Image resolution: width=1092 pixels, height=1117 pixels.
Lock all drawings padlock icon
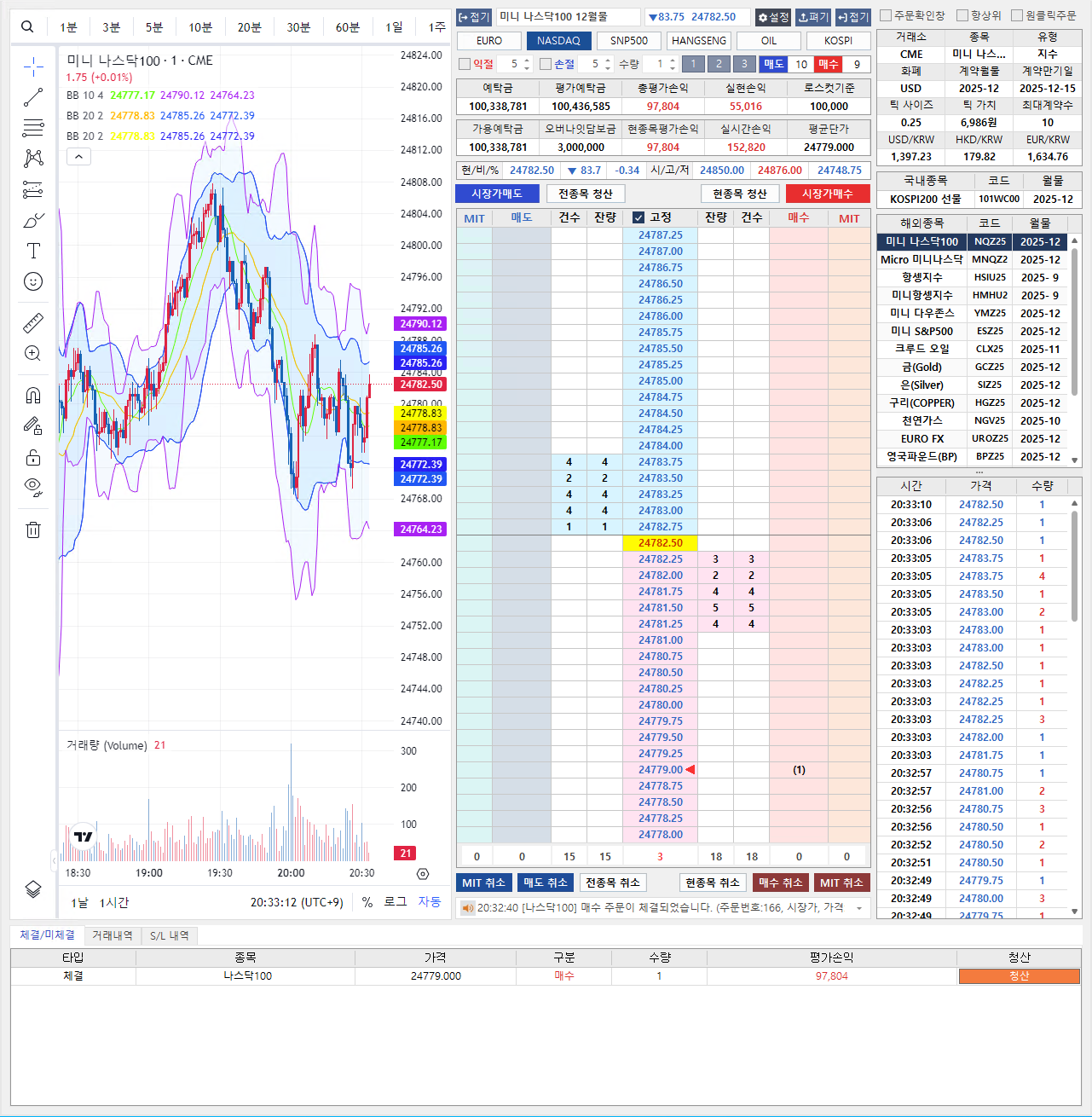[33, 457]
